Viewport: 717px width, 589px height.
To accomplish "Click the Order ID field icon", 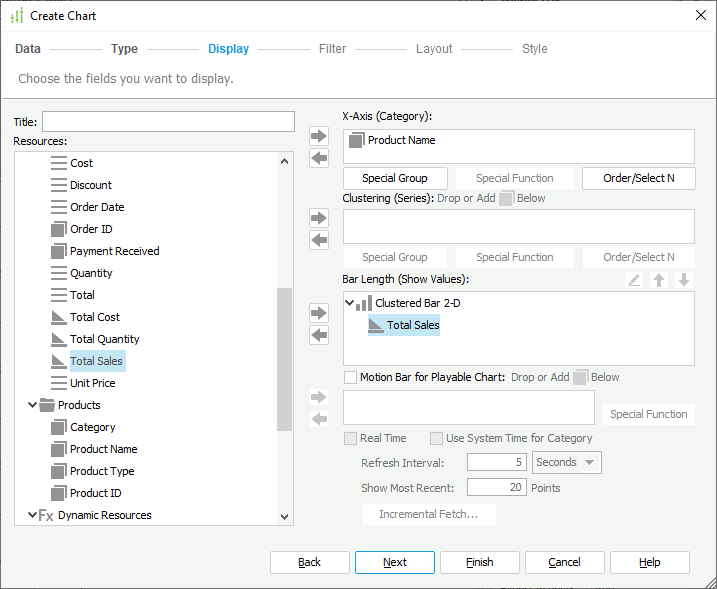I will click(59, 229).
